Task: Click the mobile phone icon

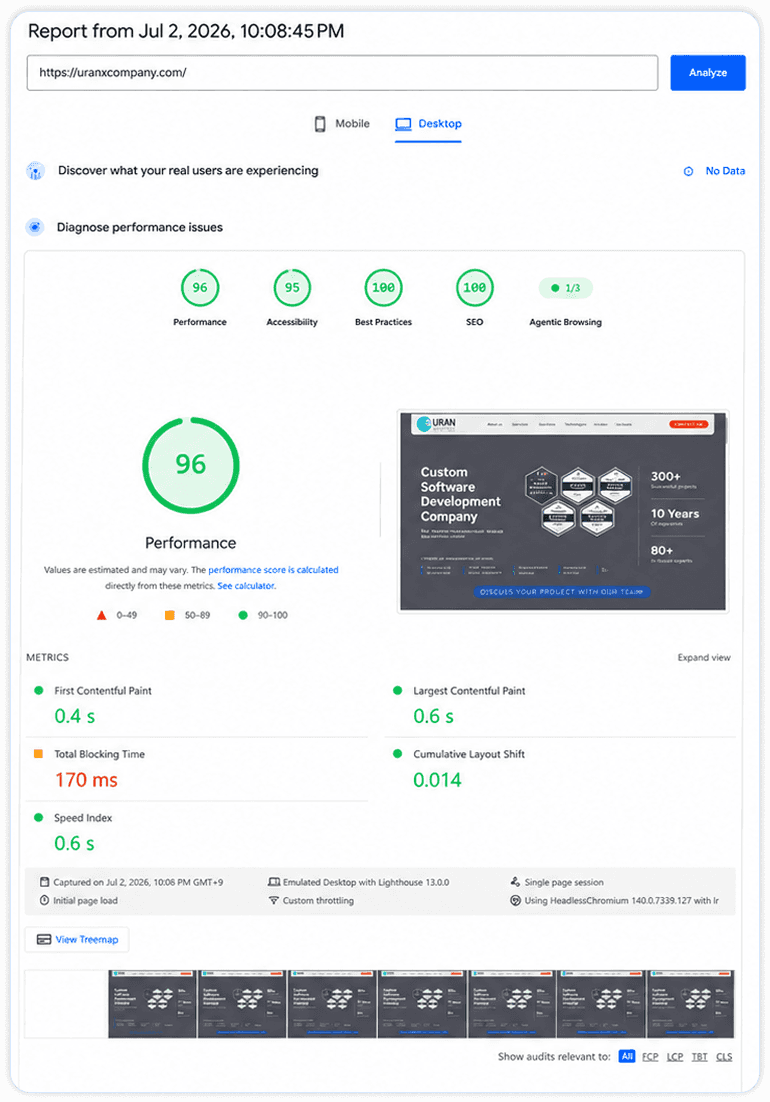Action: click(x=320, y=124)
